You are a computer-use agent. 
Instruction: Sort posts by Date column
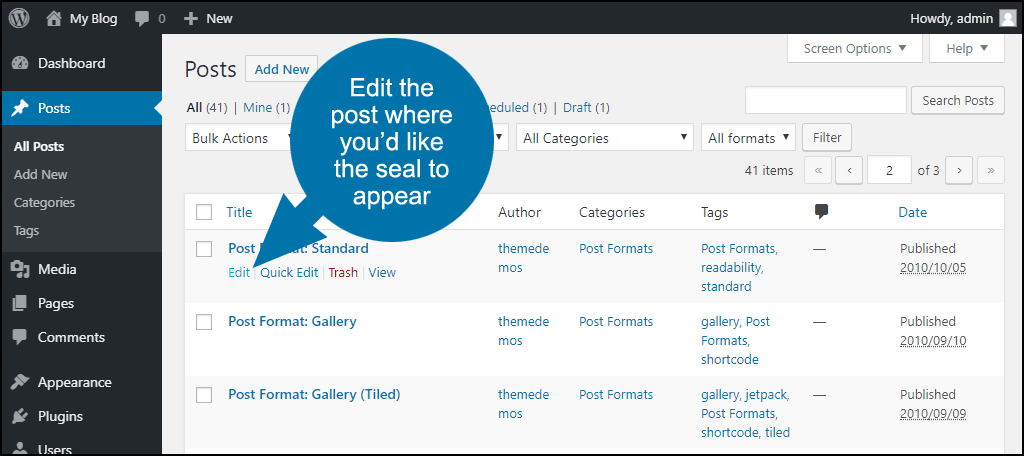pyautogui.click(x=912, y=212)
